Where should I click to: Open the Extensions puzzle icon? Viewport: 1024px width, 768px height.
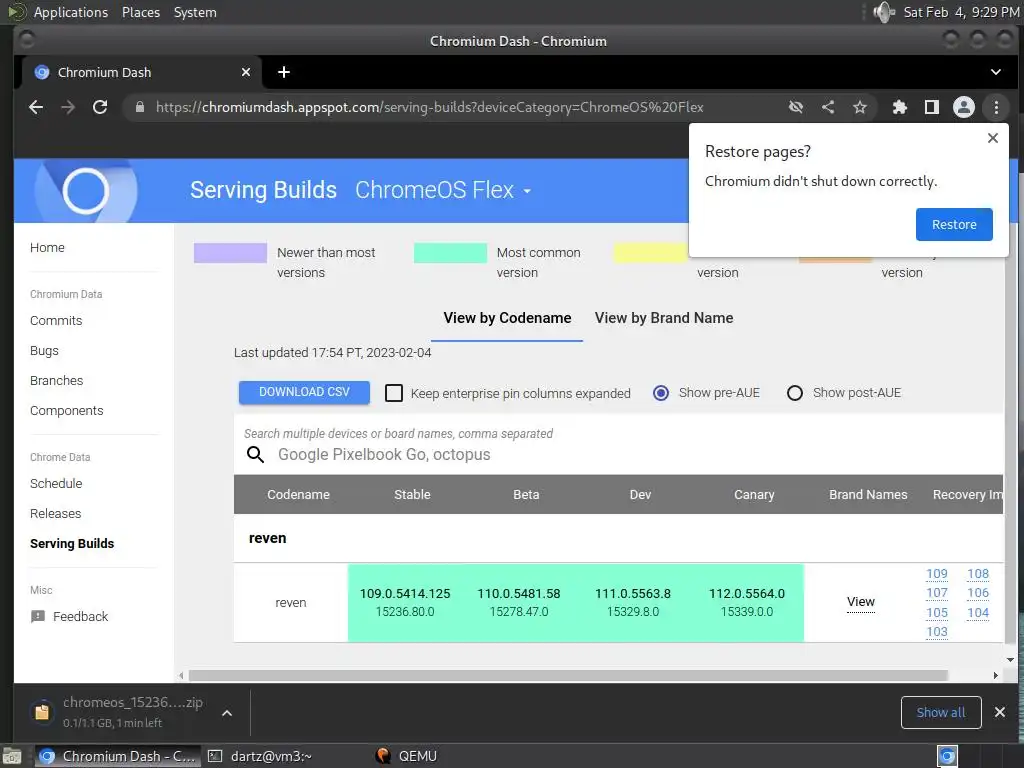900,107
